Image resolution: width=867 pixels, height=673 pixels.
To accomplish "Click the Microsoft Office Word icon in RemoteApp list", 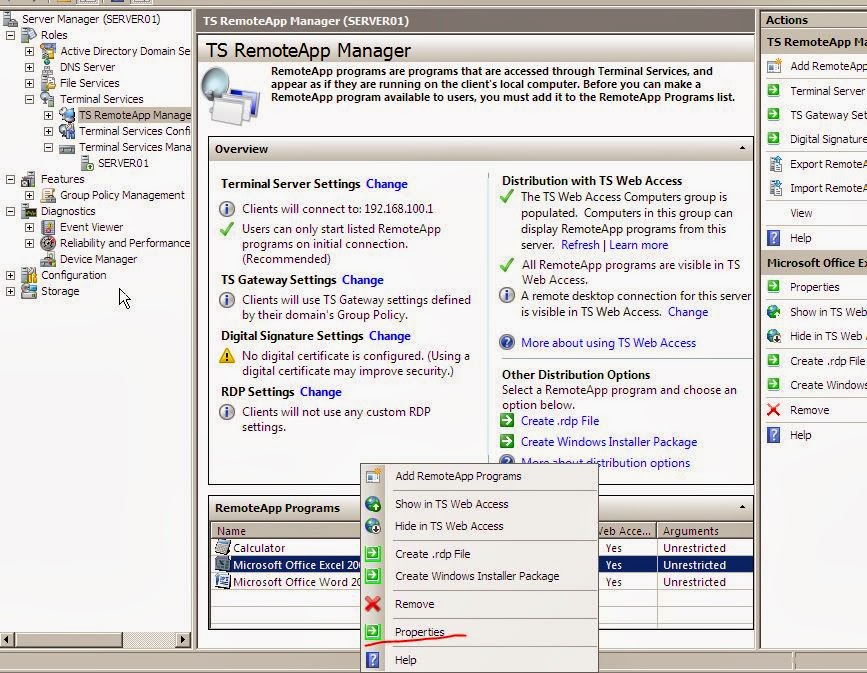I will coord(222,581).
